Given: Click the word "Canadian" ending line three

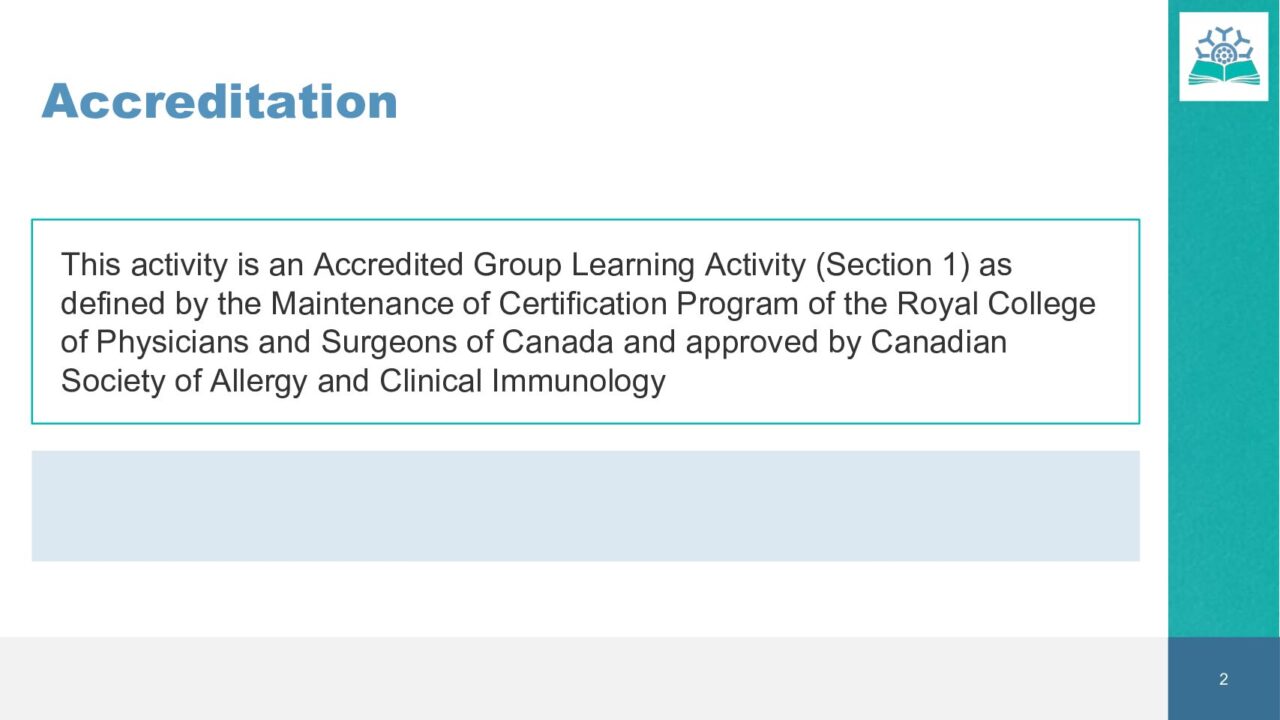Looking at the screenshot, I should click(x=938, y=342).
